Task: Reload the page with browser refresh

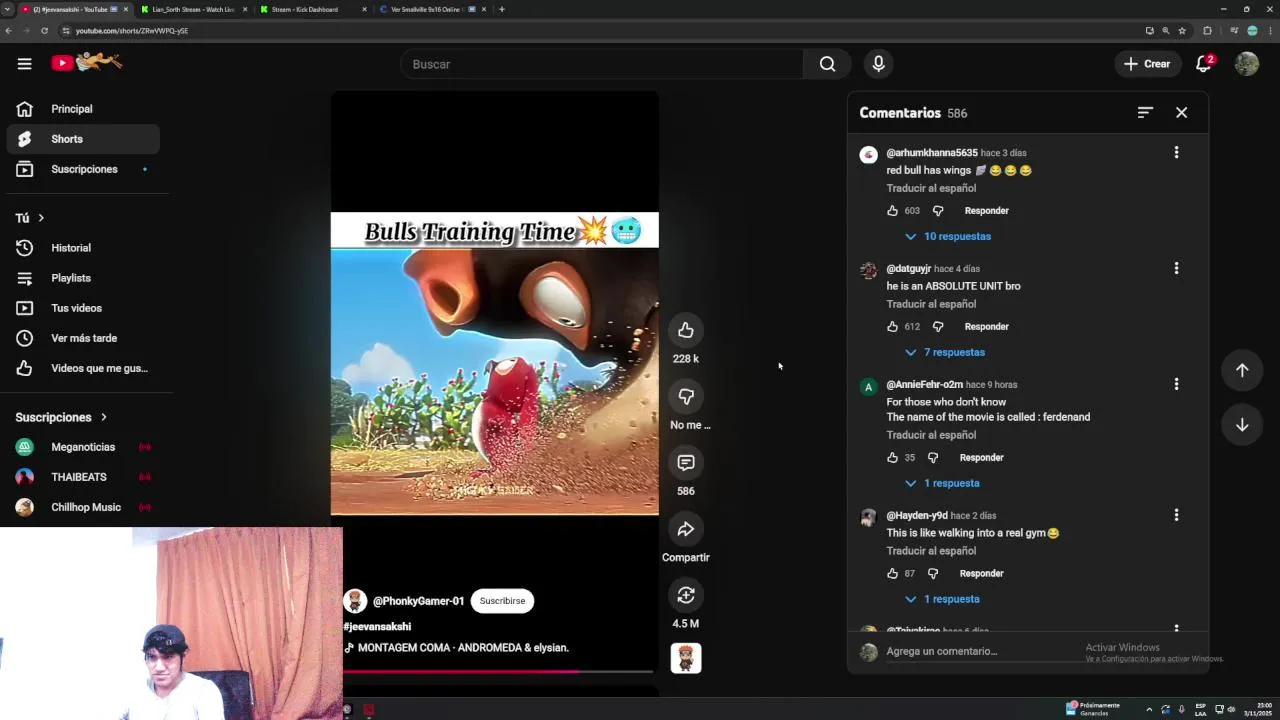Action: [44, 31]
